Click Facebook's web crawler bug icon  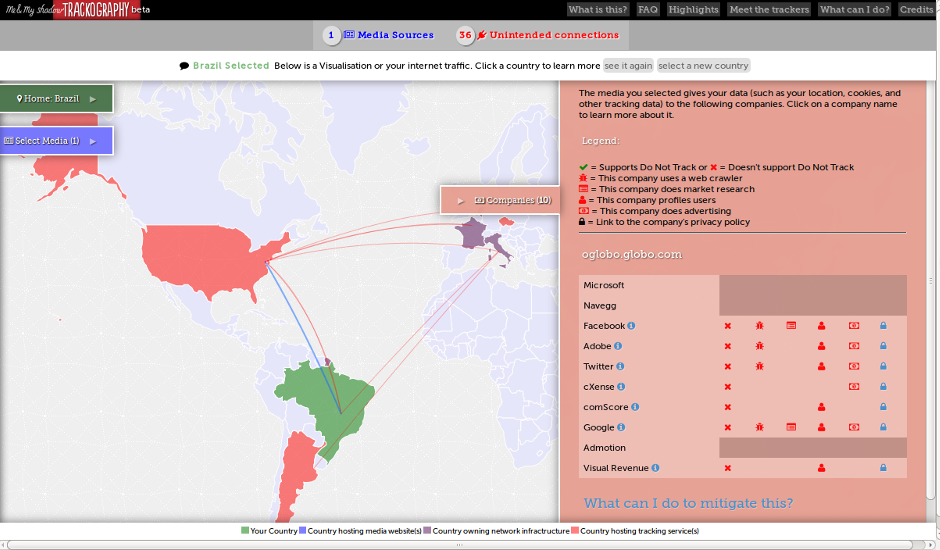click(760, 326)
